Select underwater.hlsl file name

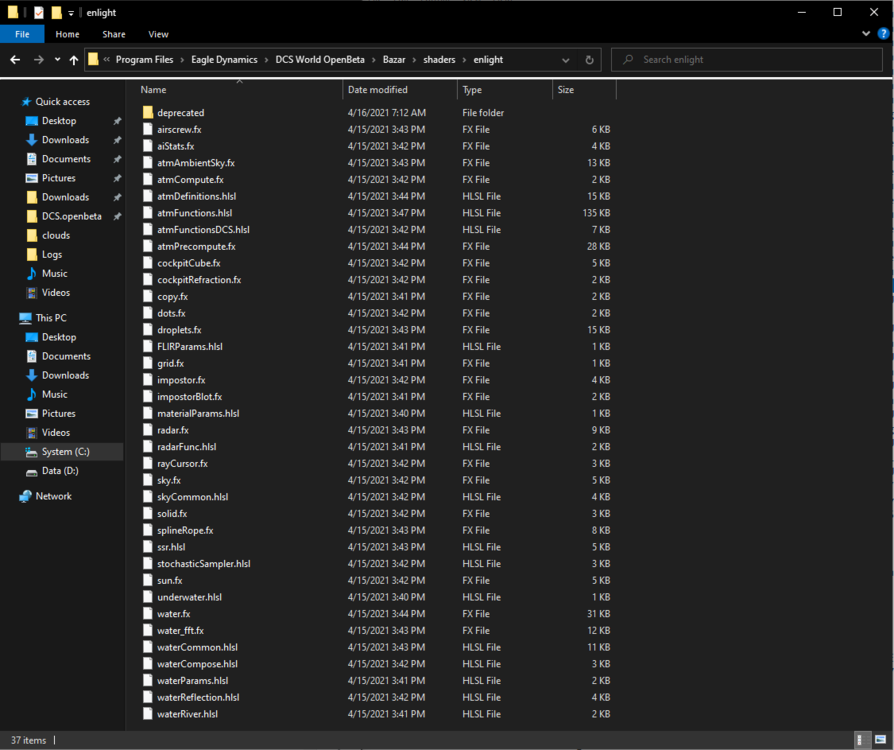189,597
